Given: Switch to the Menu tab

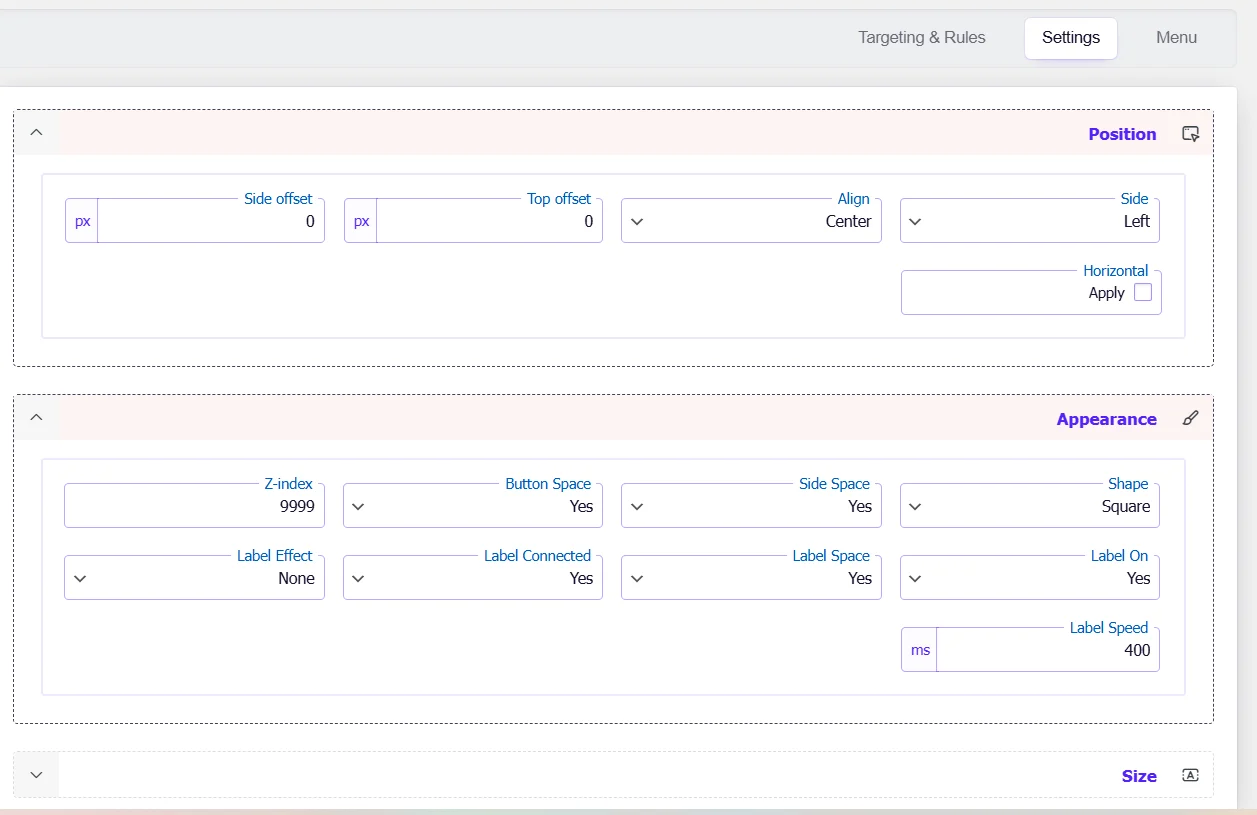Looking at the screenshot, I should click(1176, 38).
